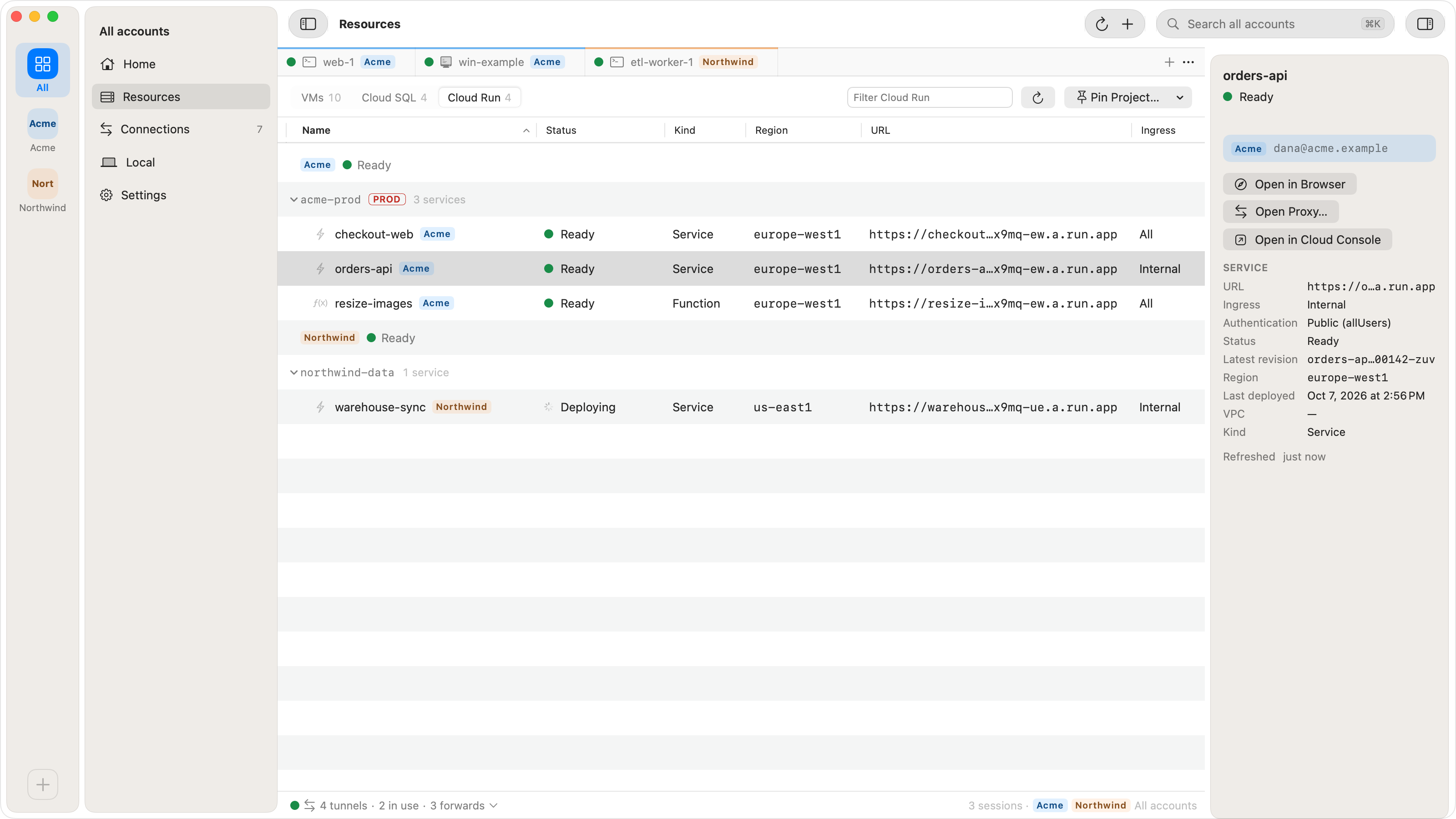Switch to the Northwind account icon

pyautogui.click(x=42, y=184)
